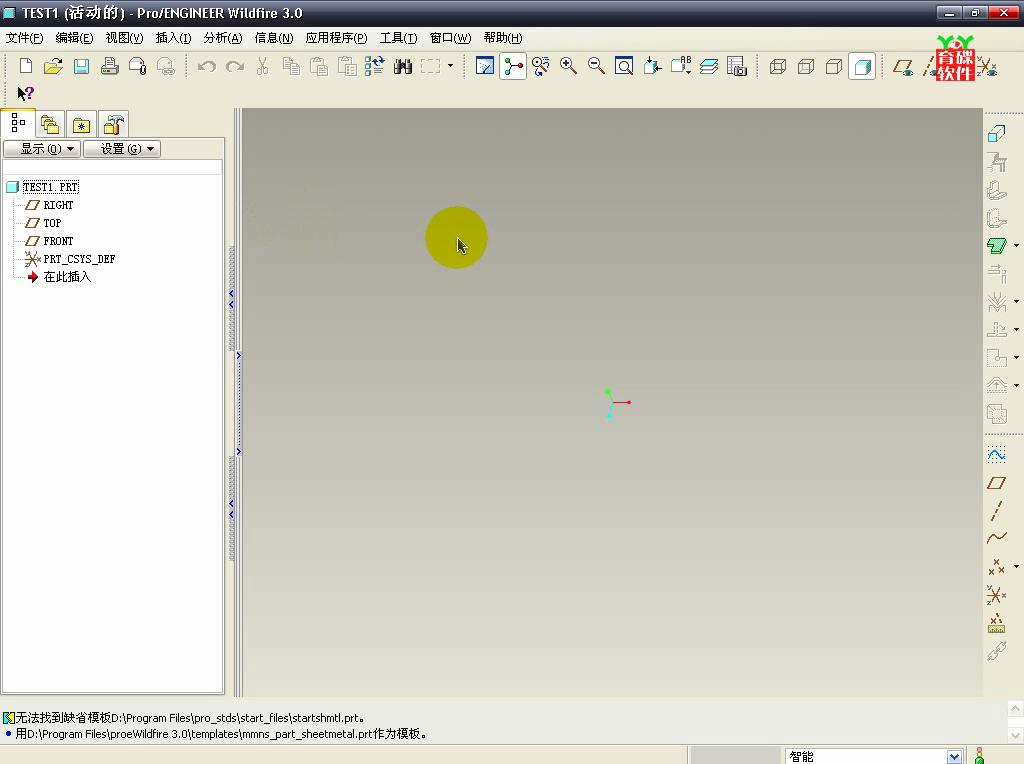Click the Redraw current view icon
Viewport: 1024px width, 764px height.
pyautogui.click(x=485, y=66)
